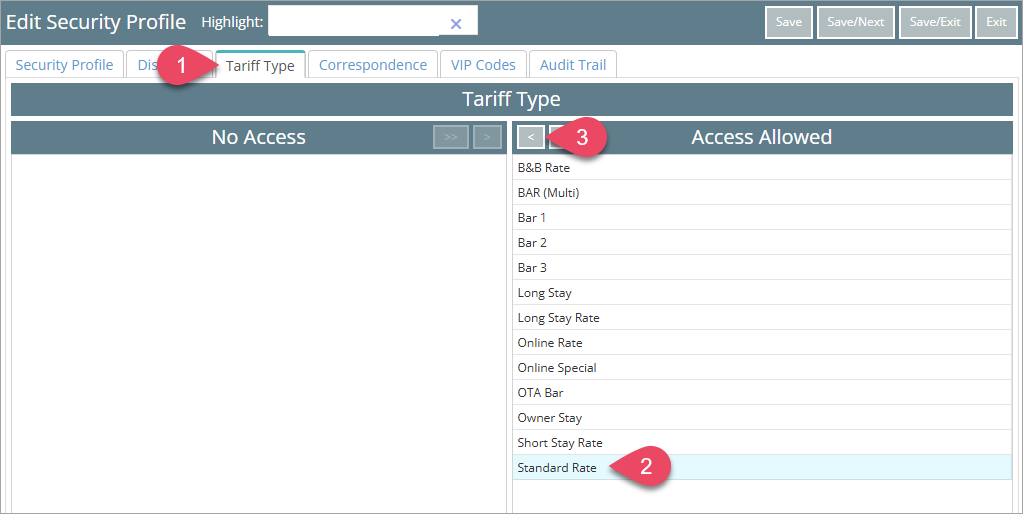Click the move-all-right >> button in No Access

coord(451,137)
